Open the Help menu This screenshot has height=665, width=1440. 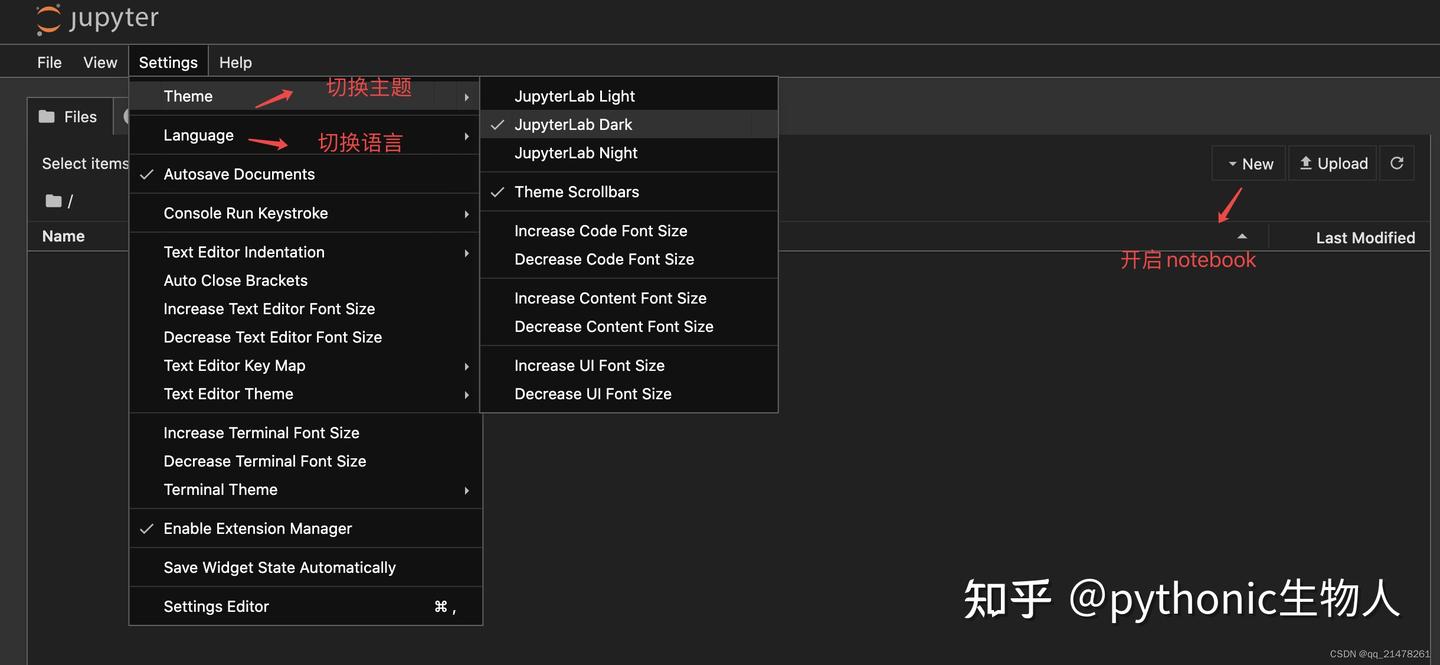(x=235, y=61)
